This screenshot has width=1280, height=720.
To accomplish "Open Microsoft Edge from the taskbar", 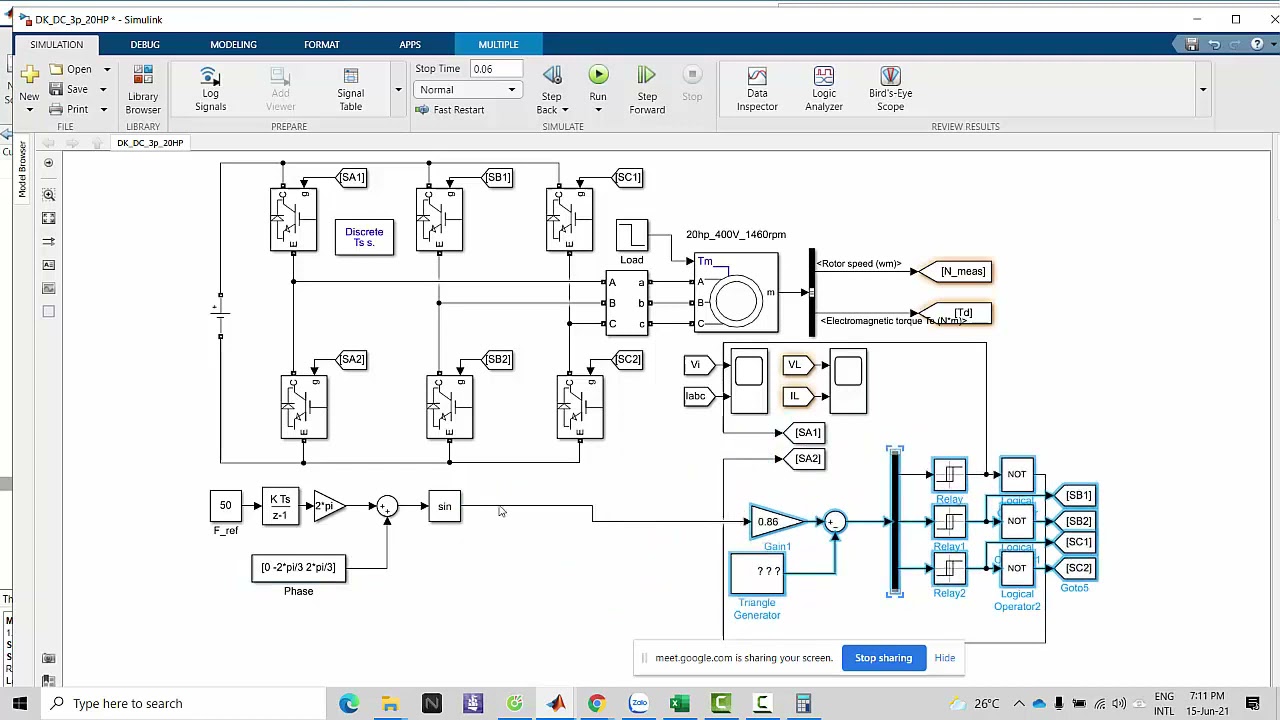I will click(349, 703).
